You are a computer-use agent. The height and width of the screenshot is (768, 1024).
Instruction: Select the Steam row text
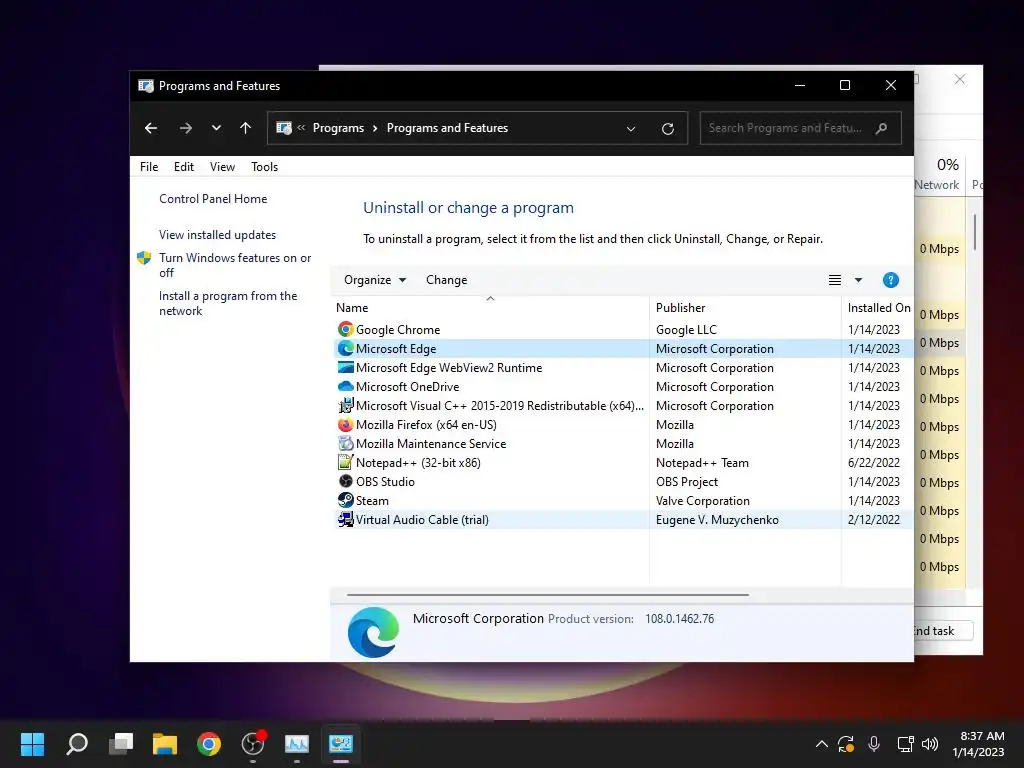click(372, 501)
